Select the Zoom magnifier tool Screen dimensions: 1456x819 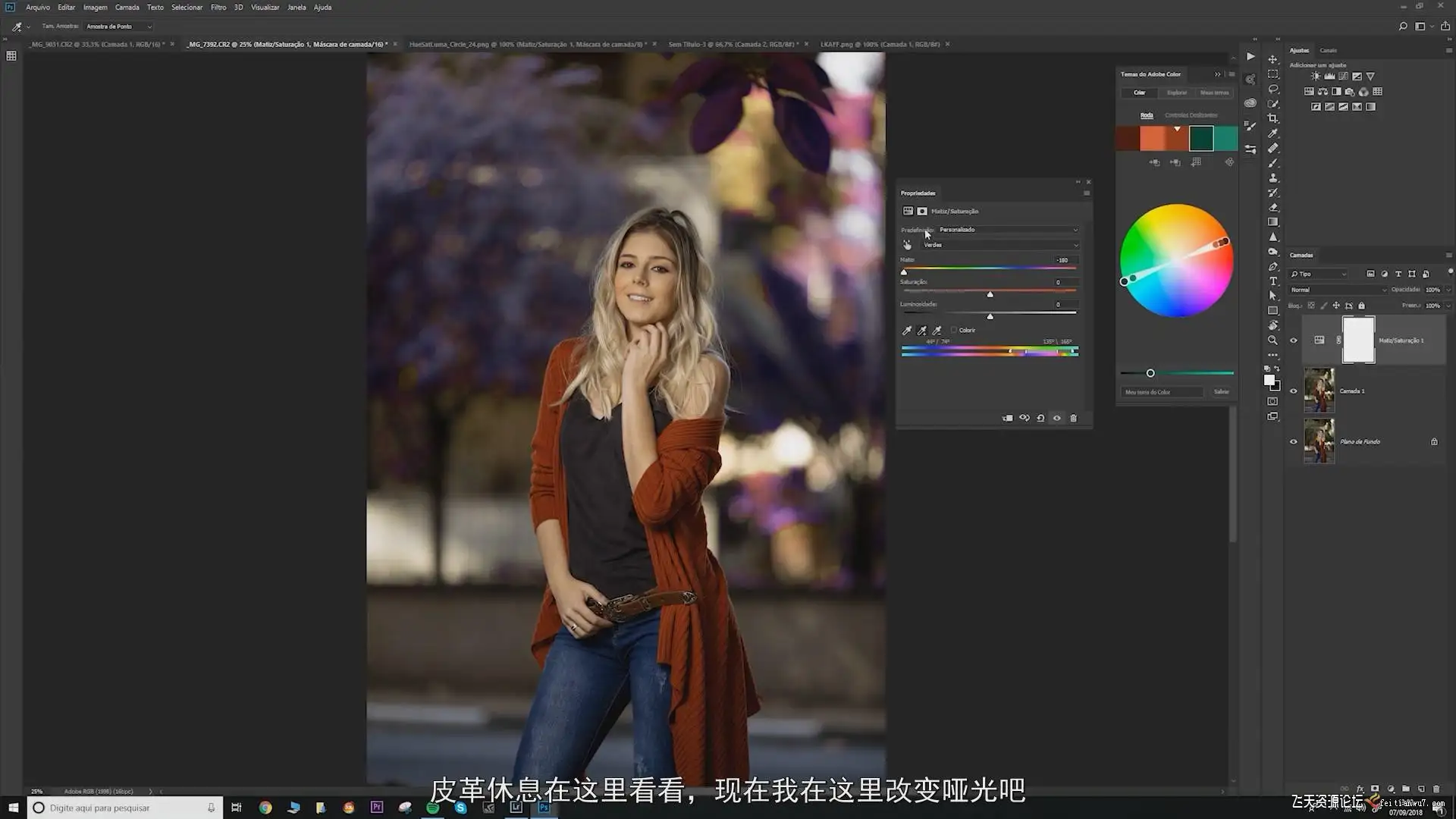pyautogui.click(x=1273, y=340)
